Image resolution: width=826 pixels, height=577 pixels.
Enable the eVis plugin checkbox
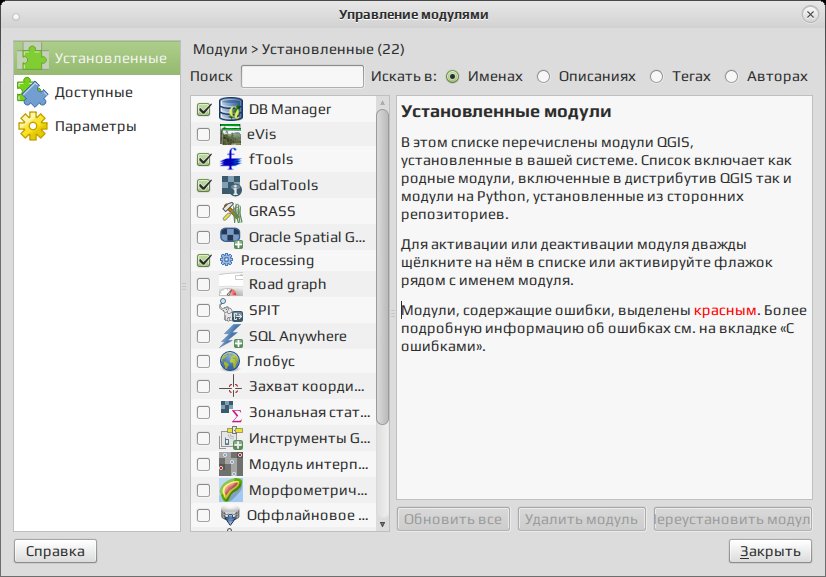(203, 134)
